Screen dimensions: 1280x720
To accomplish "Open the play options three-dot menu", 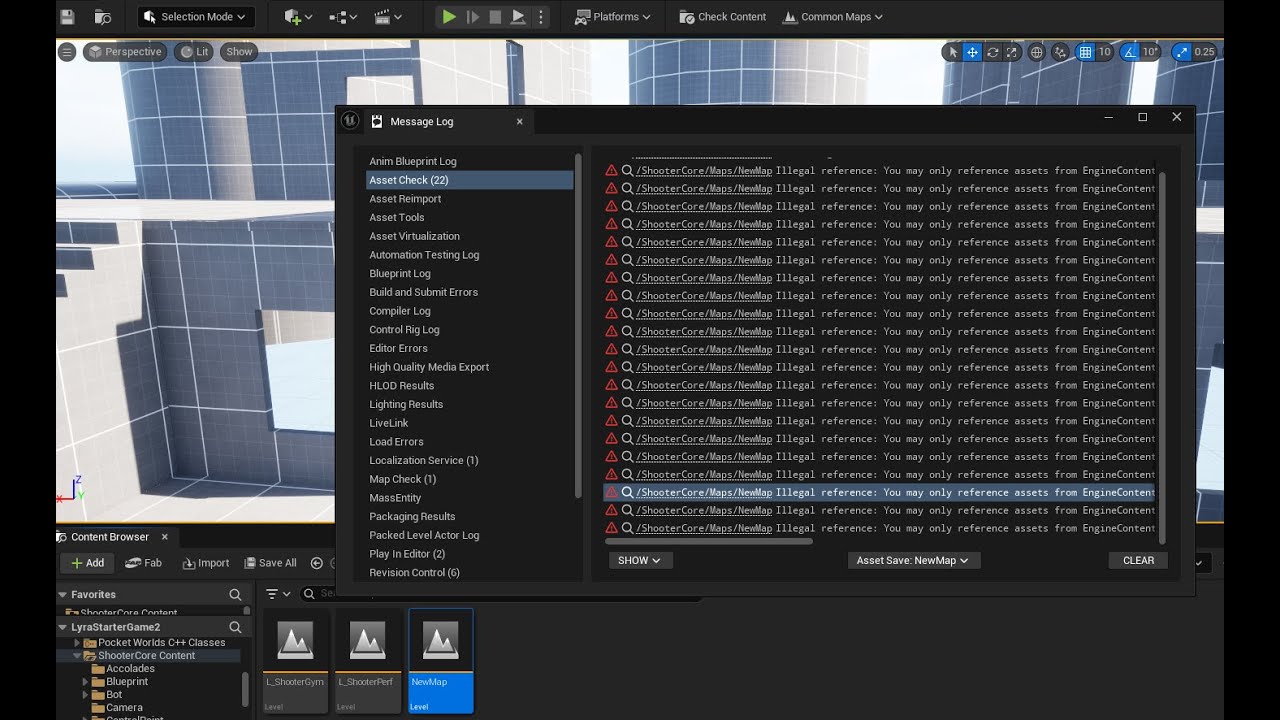I will (541, 17).
